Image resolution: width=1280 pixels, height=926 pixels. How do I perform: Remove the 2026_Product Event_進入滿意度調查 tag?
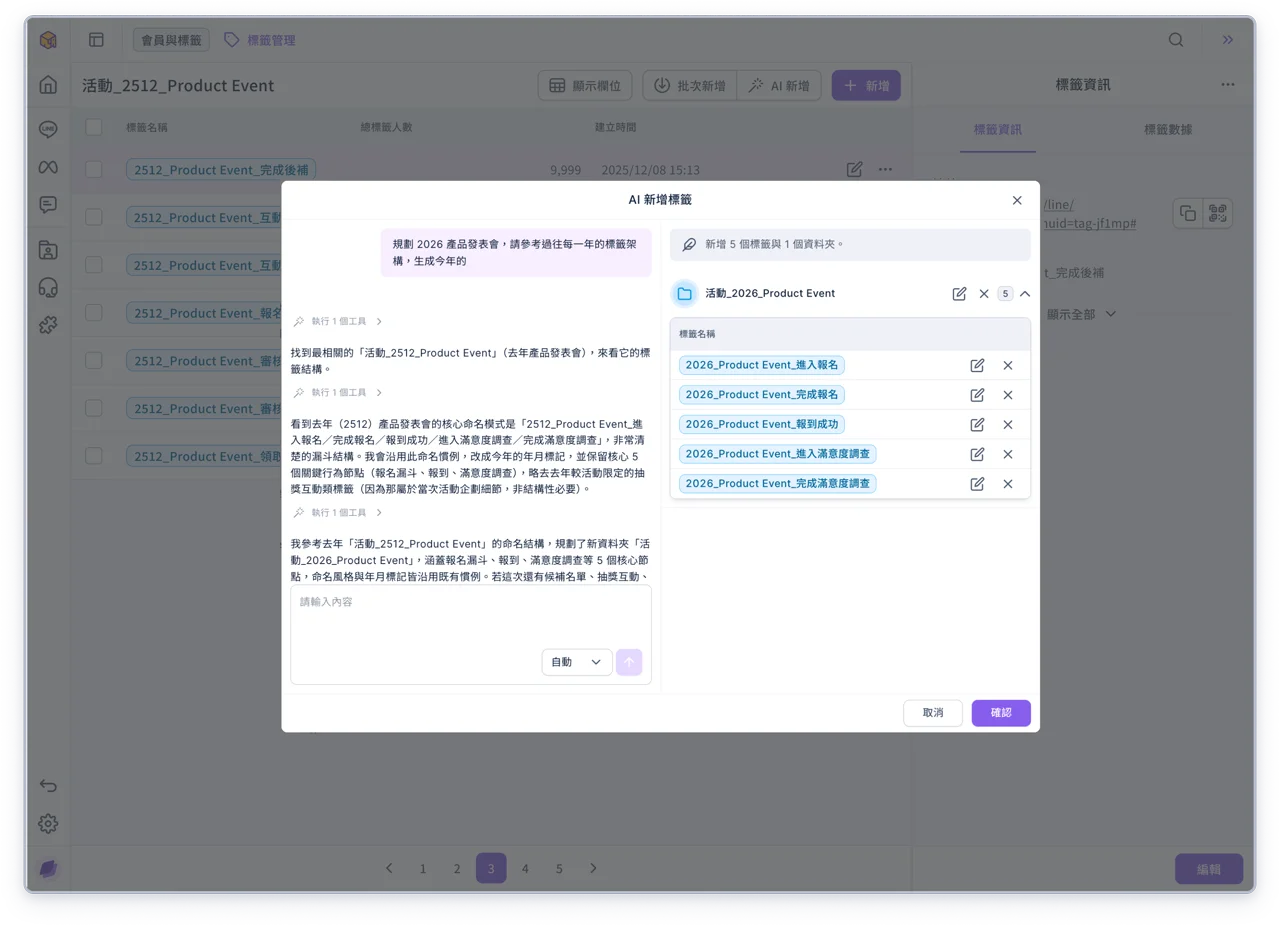click(1008, 454)
